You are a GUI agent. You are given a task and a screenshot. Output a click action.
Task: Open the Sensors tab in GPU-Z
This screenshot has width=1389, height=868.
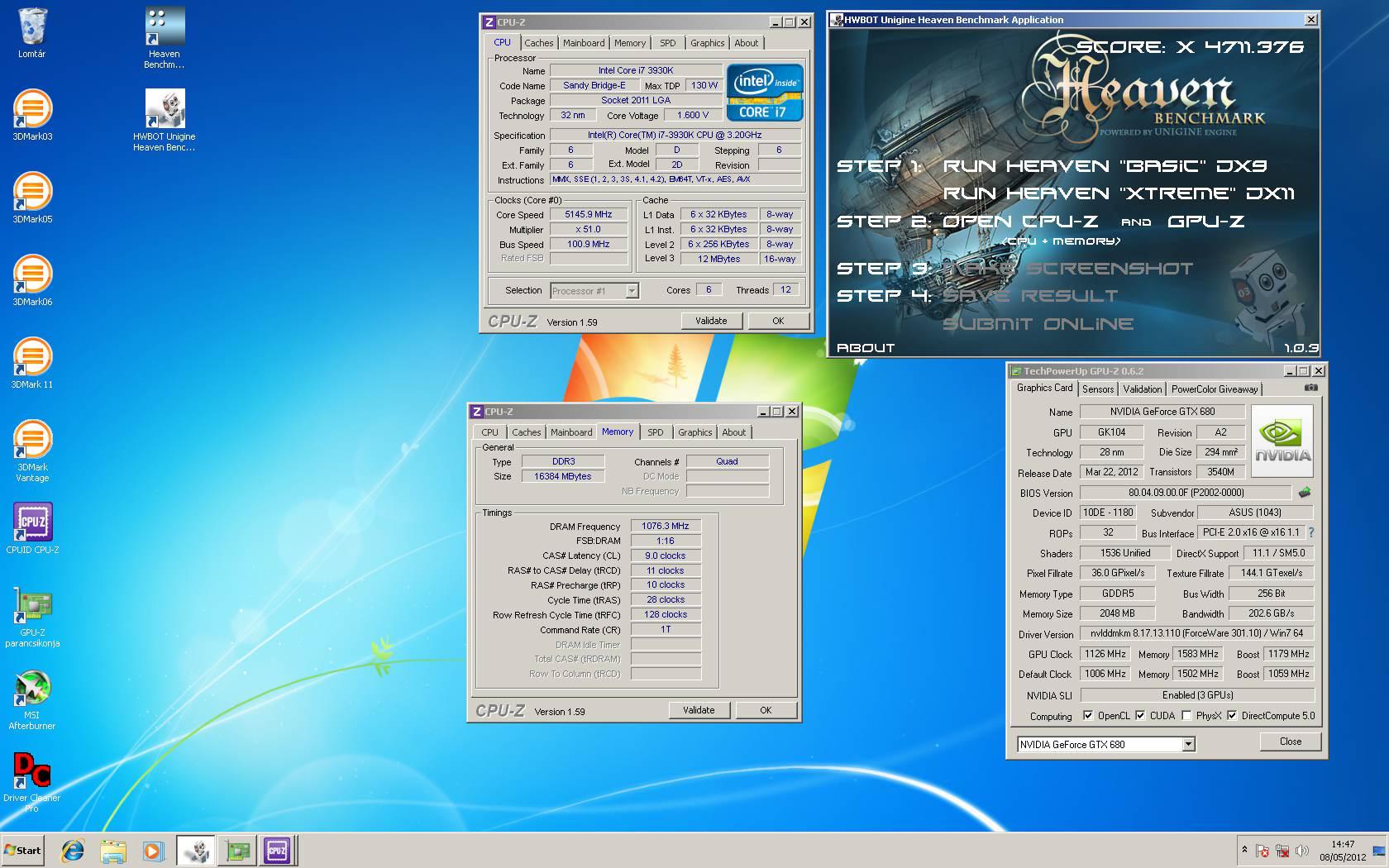click(x=1097, y=389)
